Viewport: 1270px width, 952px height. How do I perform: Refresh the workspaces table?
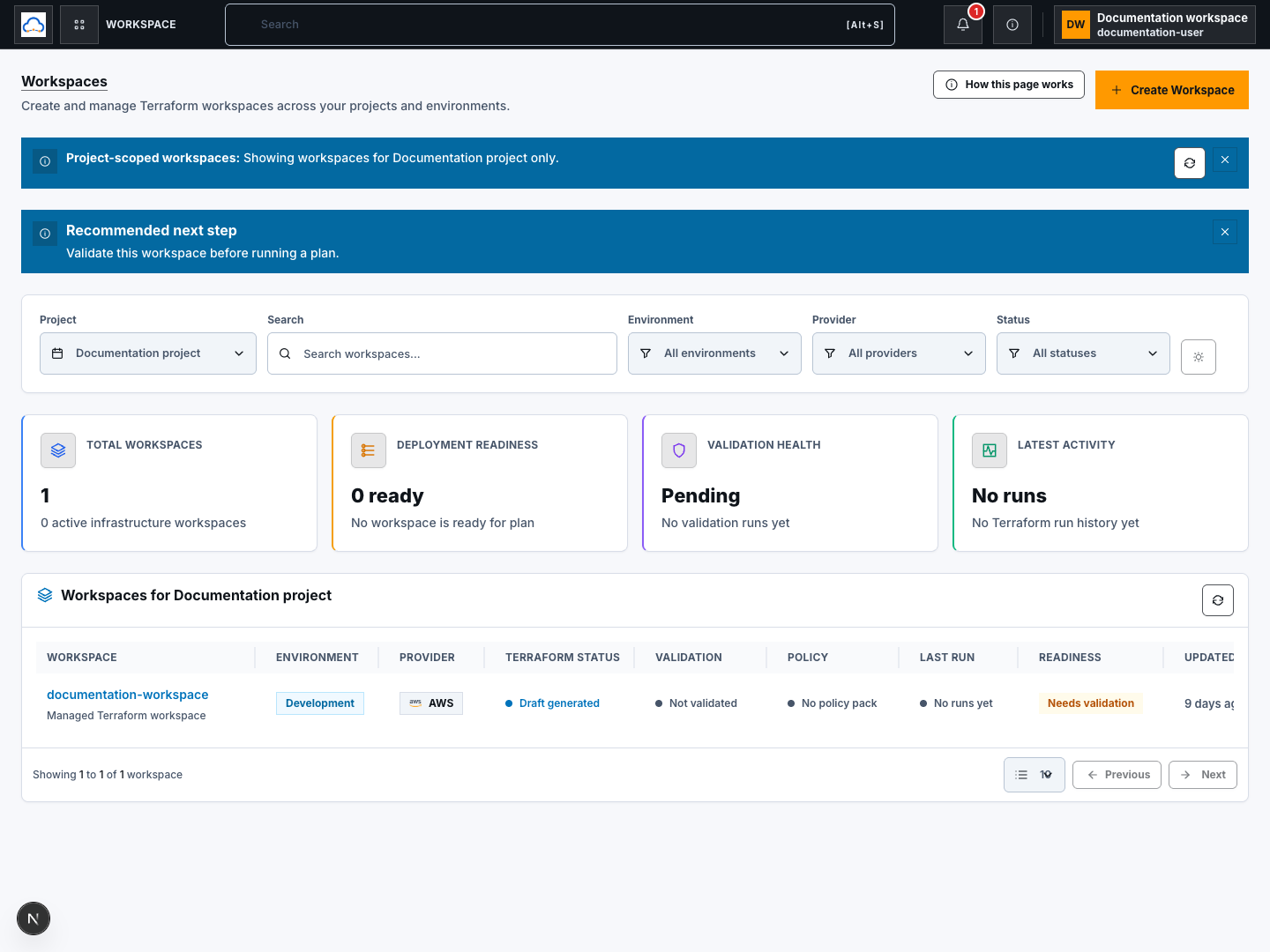click(x=1218, y=600)
